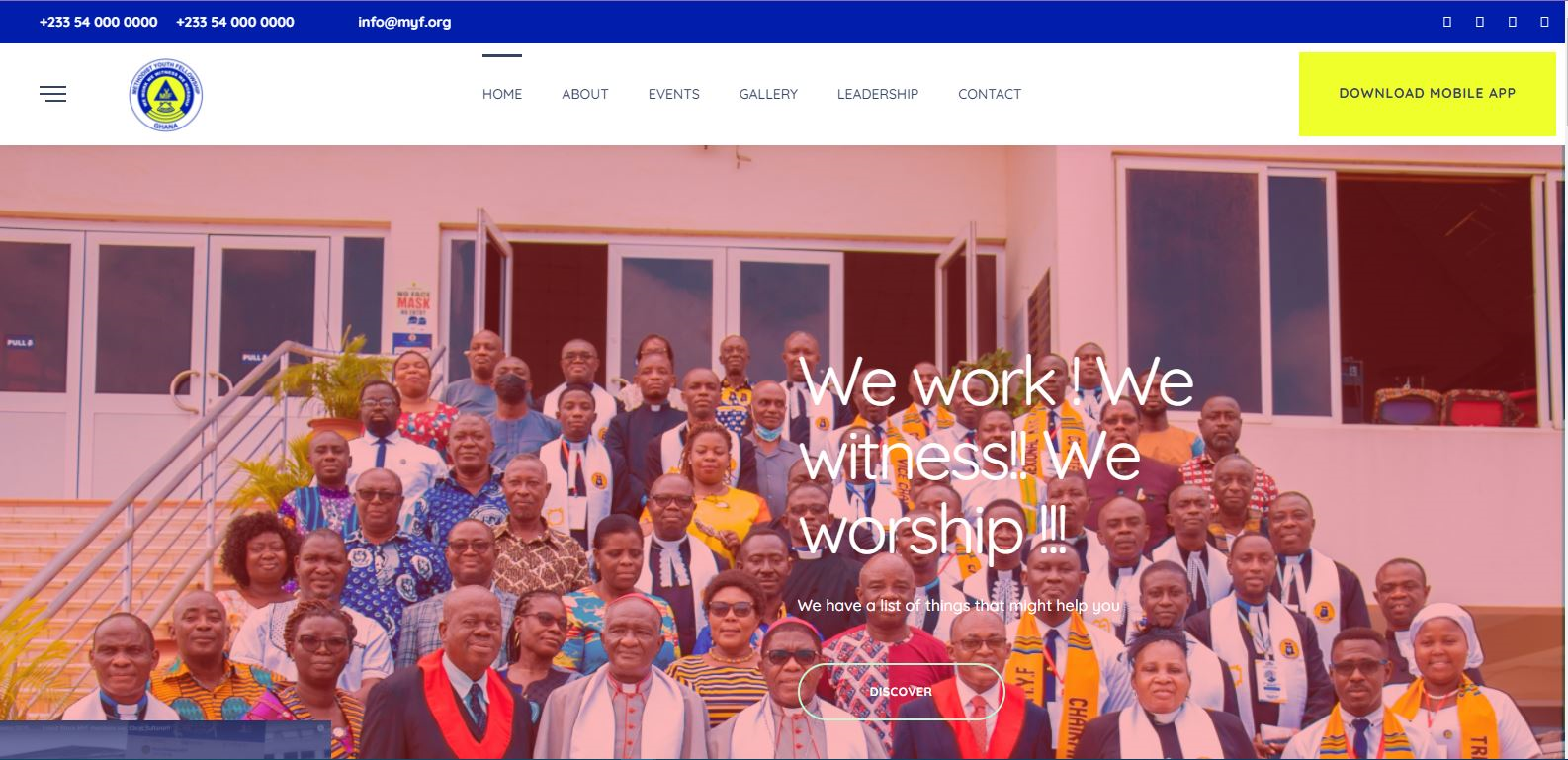Open the ABOUT page

tap(585, 94)
